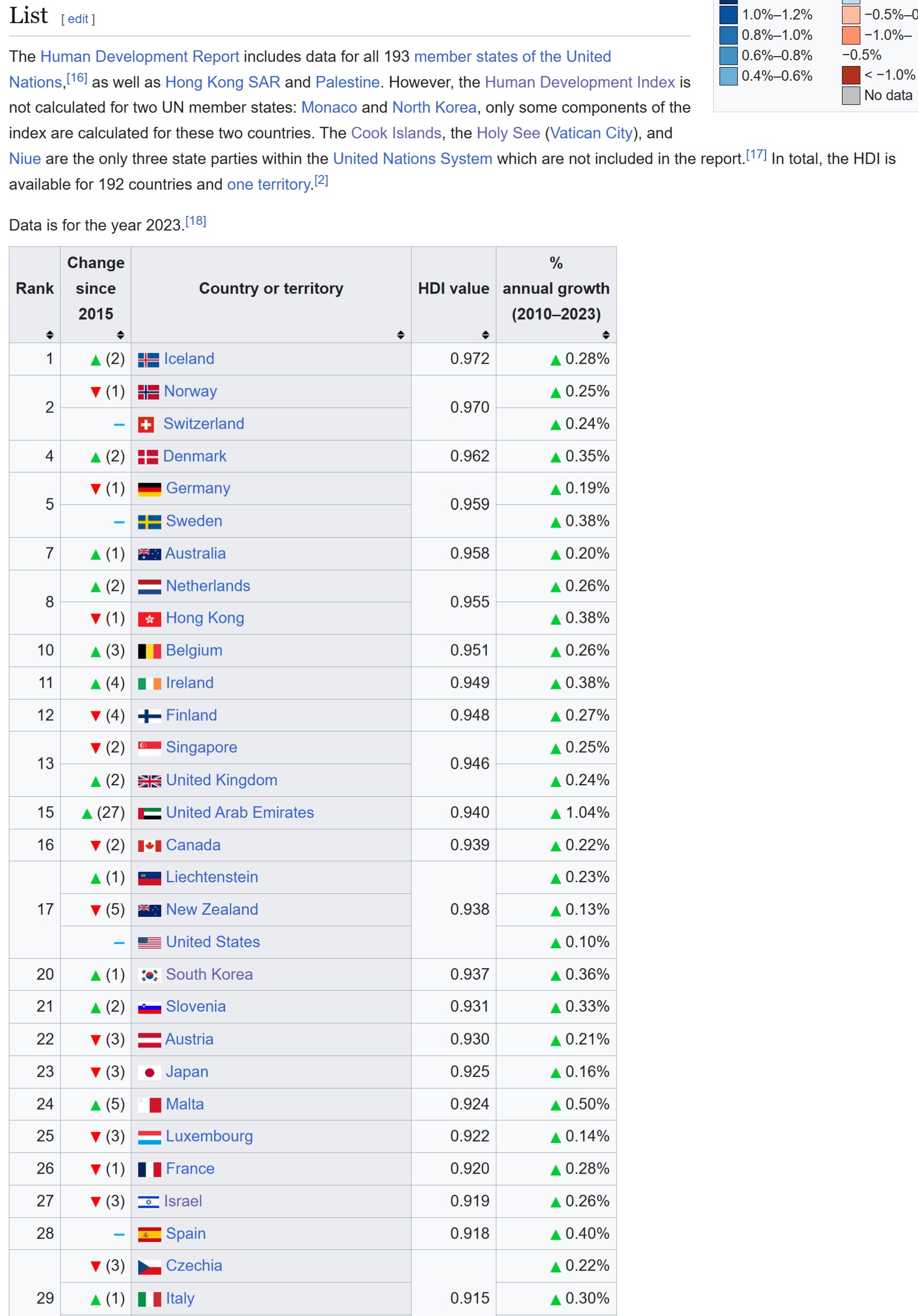Open the Luxembourg country link
The width and height of the screenshot is (918, 1316).
[209, 1137]
